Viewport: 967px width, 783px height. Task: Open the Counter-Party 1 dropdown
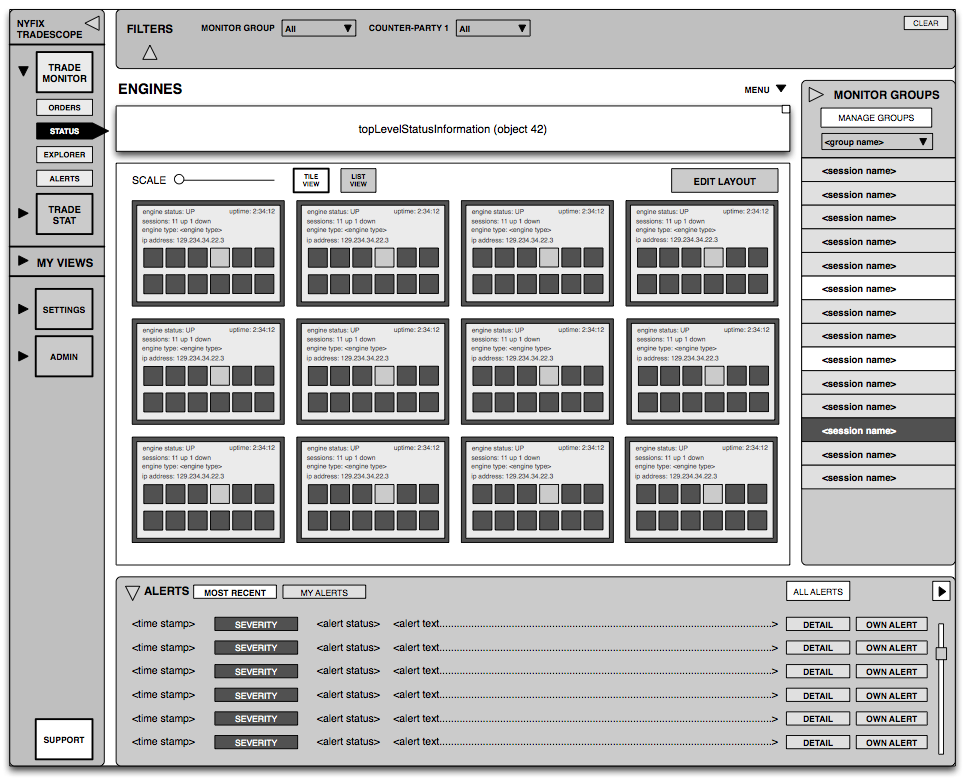click(493, 28)
